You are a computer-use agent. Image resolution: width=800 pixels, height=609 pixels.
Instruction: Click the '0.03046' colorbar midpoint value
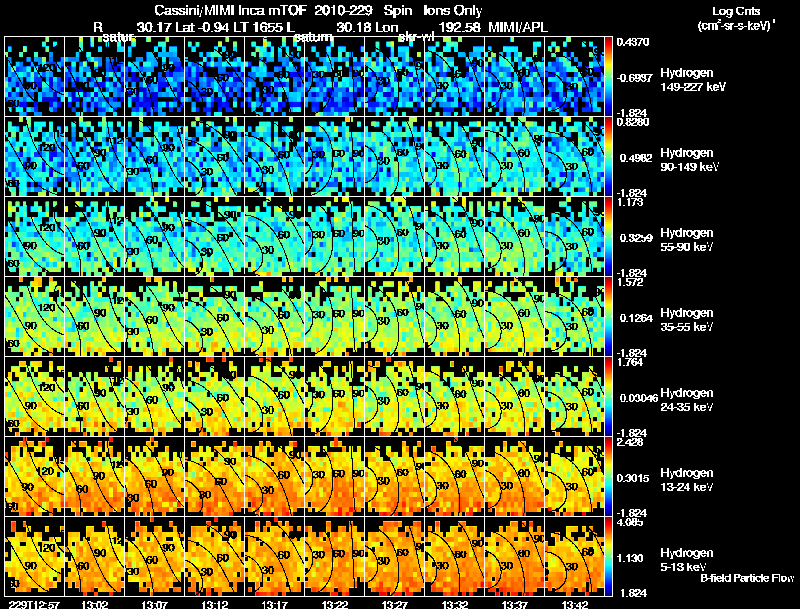(639, 398)
